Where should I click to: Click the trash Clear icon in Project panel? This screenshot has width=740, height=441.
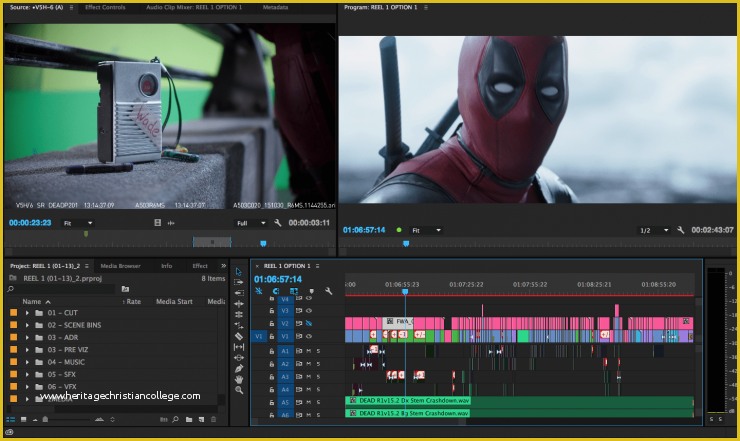213,419
